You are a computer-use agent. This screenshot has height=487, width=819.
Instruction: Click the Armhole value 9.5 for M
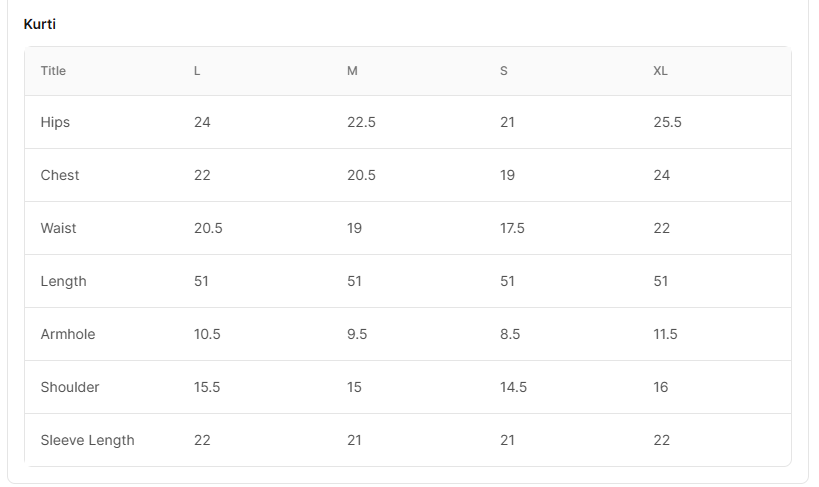click(x=357, y=334)
